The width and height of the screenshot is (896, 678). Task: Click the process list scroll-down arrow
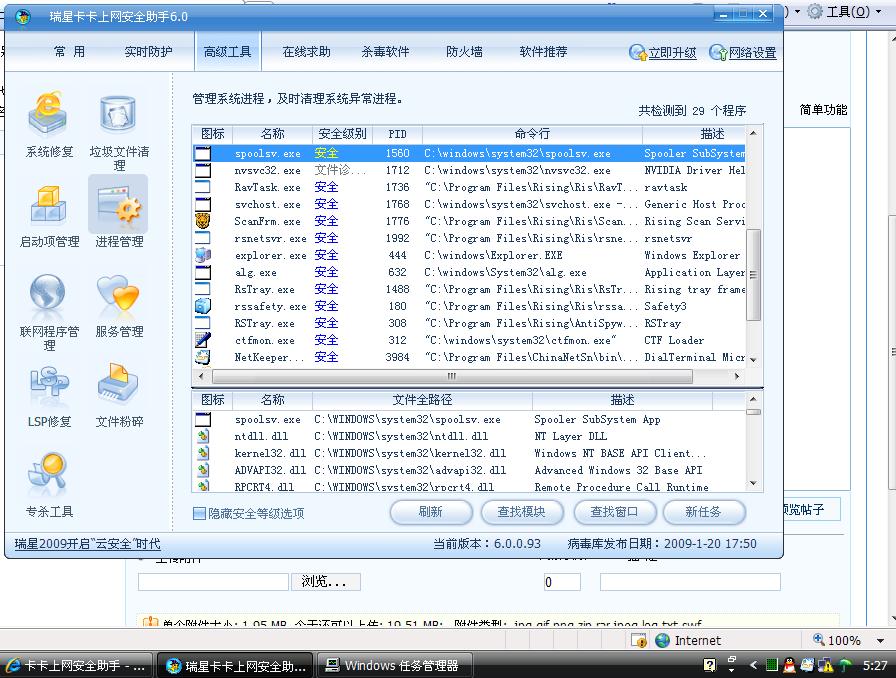click(753, 360)
